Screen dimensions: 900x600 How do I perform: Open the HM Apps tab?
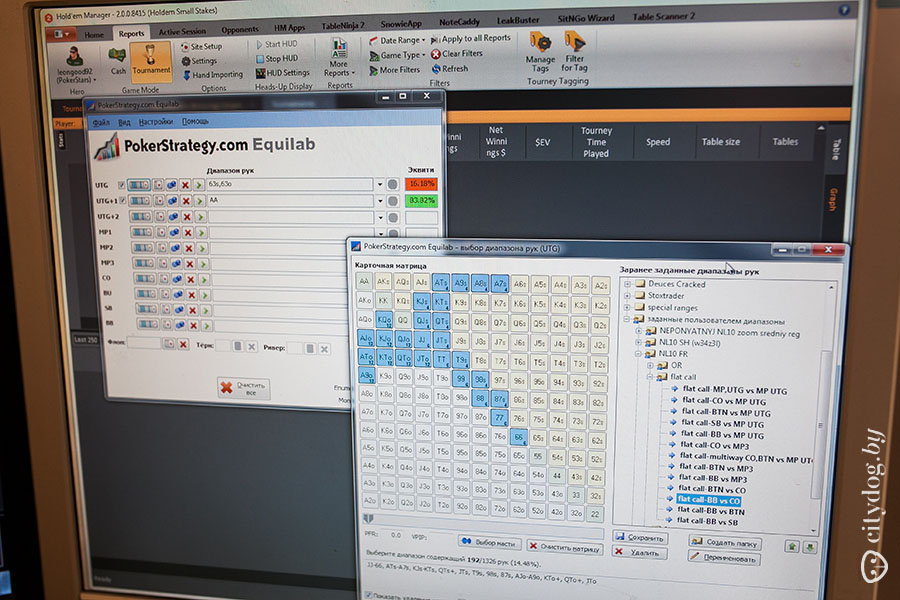pyautogui.click(x=289, y=28)
